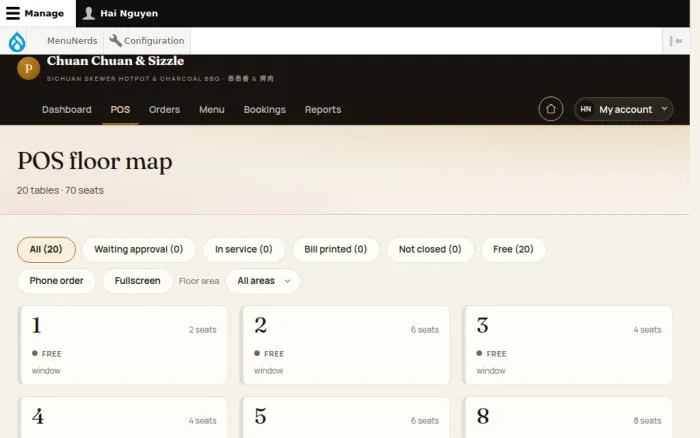Filter by Waiting approval (0)
700x438 pixels.
tap(139, 249)
